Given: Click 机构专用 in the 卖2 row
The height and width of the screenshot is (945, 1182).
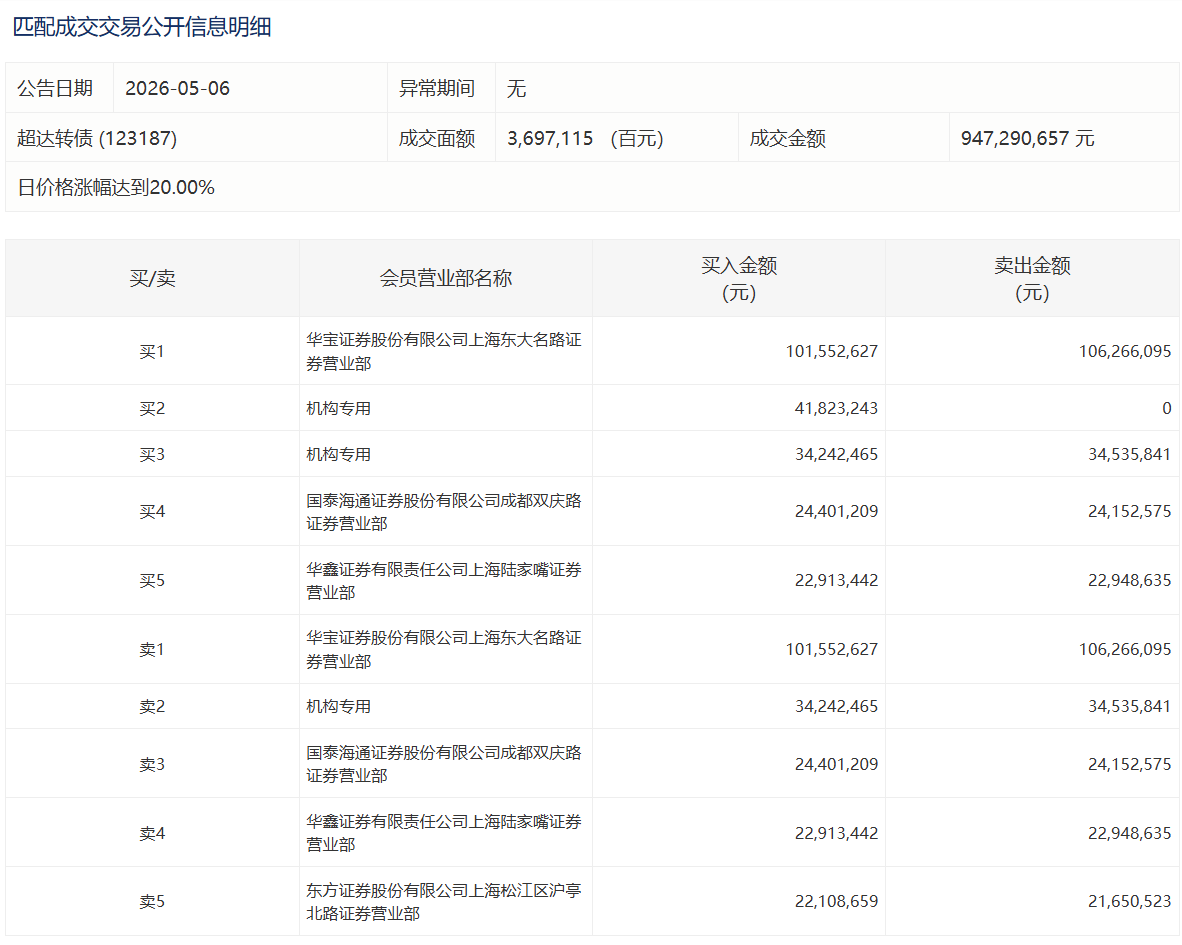Looking at the screenshot, I should pyautogui.click(x=338, y=707).
